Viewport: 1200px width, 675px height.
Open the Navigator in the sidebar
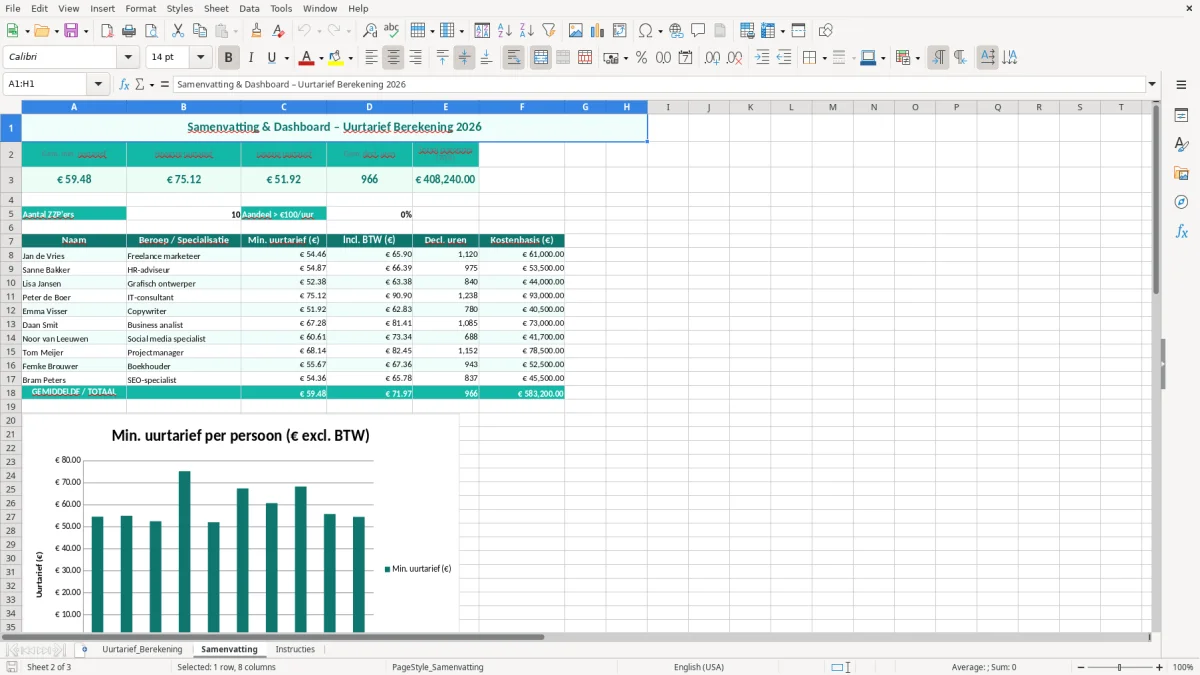point(1181,202)
